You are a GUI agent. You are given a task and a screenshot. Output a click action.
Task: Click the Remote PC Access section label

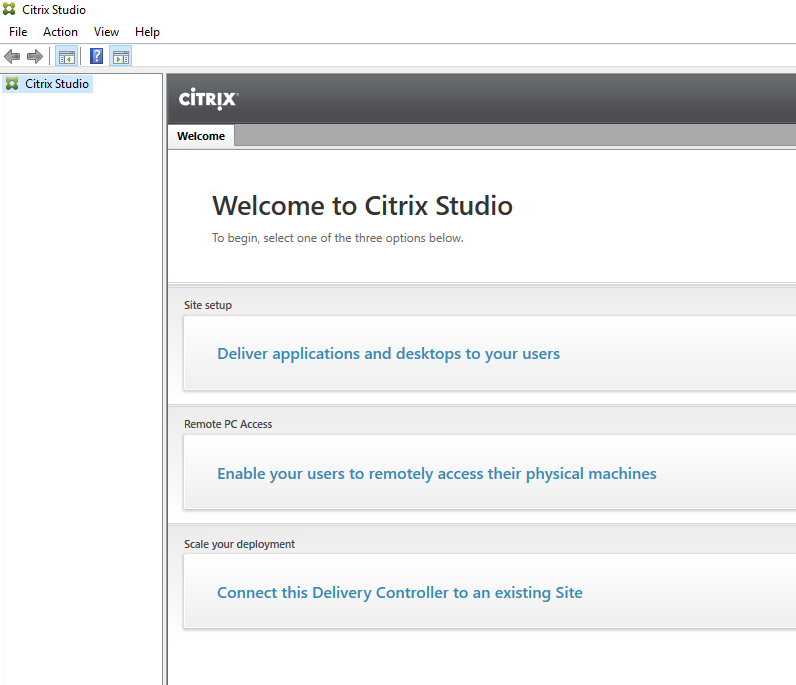pos(228,424)
